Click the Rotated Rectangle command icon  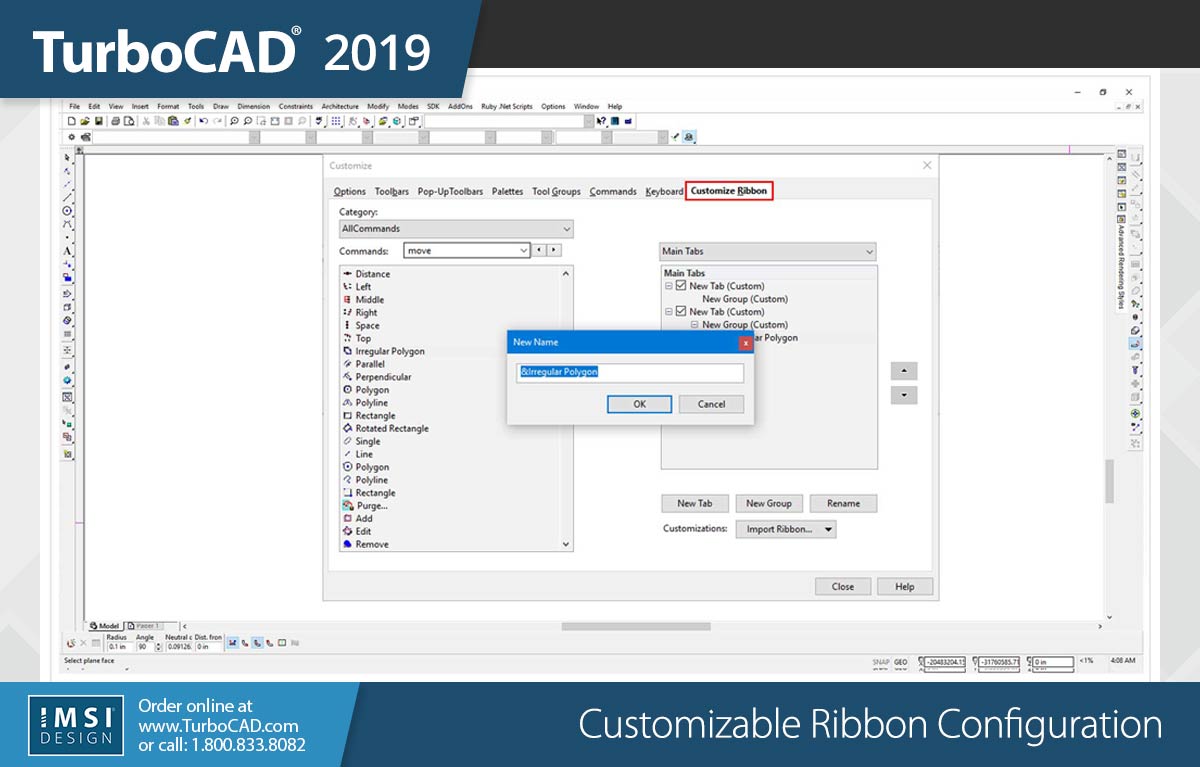pyautogui.click(x=347, y=428)
